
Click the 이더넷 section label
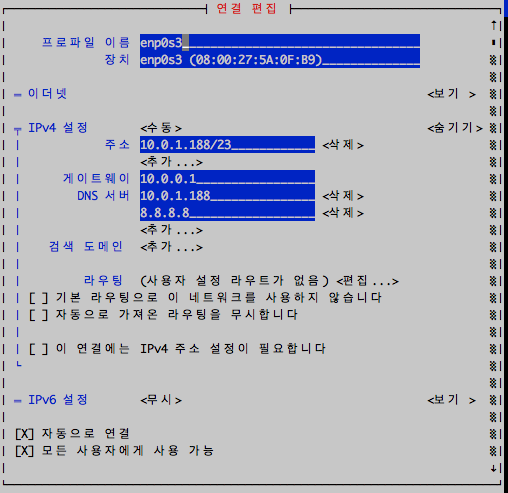click(x=47, y=94)
